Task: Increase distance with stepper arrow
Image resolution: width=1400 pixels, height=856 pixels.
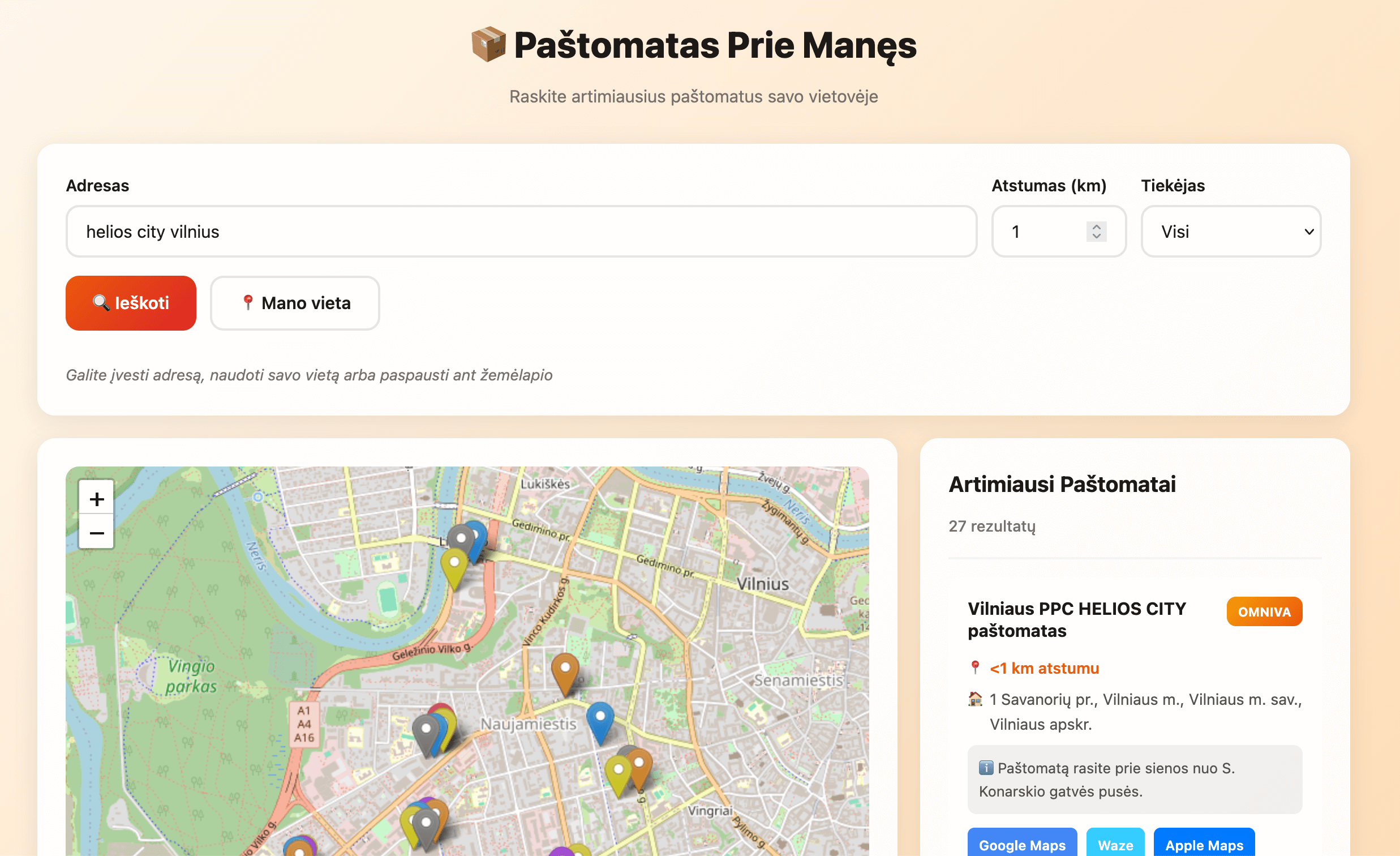Action: (x=1097, y=226)
